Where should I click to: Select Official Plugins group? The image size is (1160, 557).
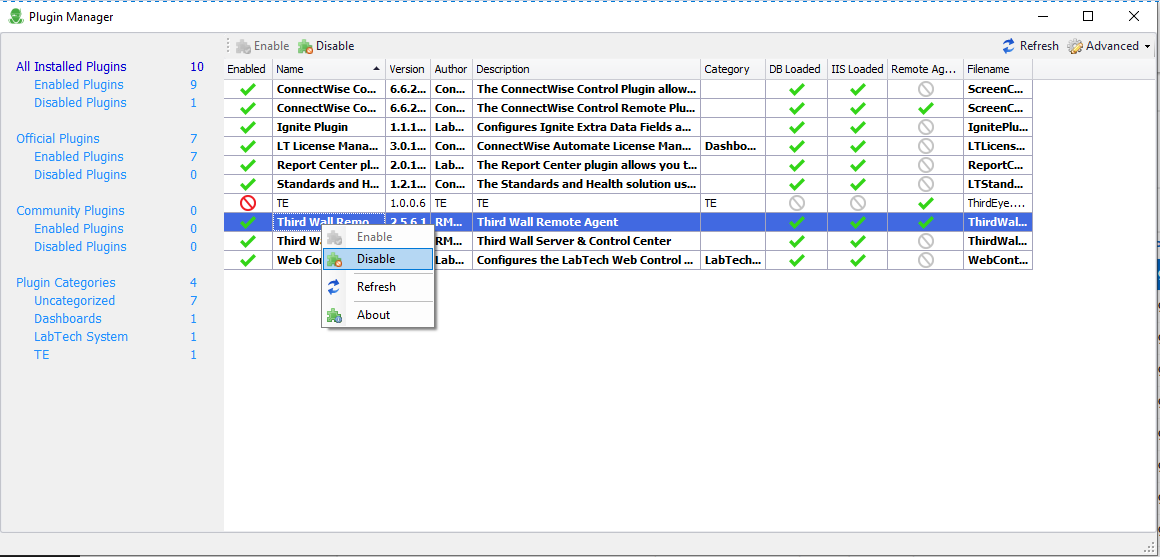pyautogui.click(x=58, y=139)
